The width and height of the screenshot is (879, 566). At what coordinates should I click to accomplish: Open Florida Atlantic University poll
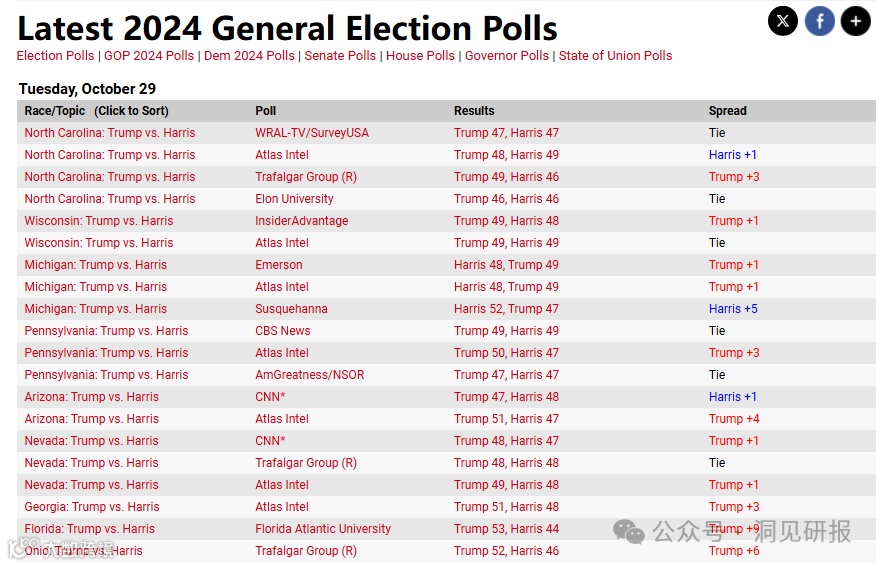pyautogui.click(x=323, y=529)
